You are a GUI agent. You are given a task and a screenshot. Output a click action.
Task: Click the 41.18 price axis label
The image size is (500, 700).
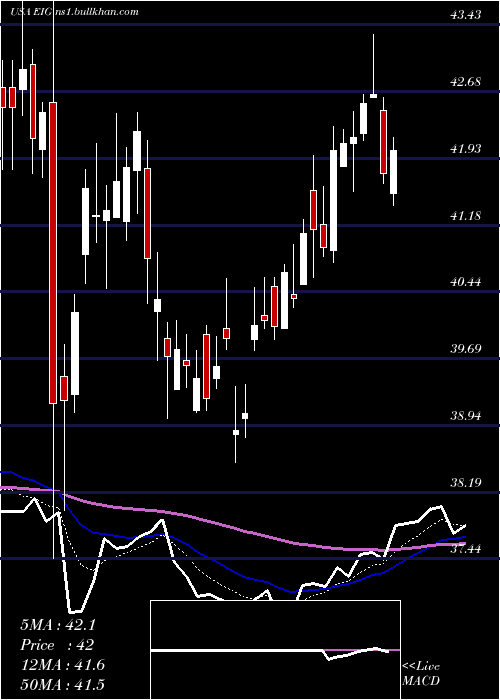click(x=466, y=216)
